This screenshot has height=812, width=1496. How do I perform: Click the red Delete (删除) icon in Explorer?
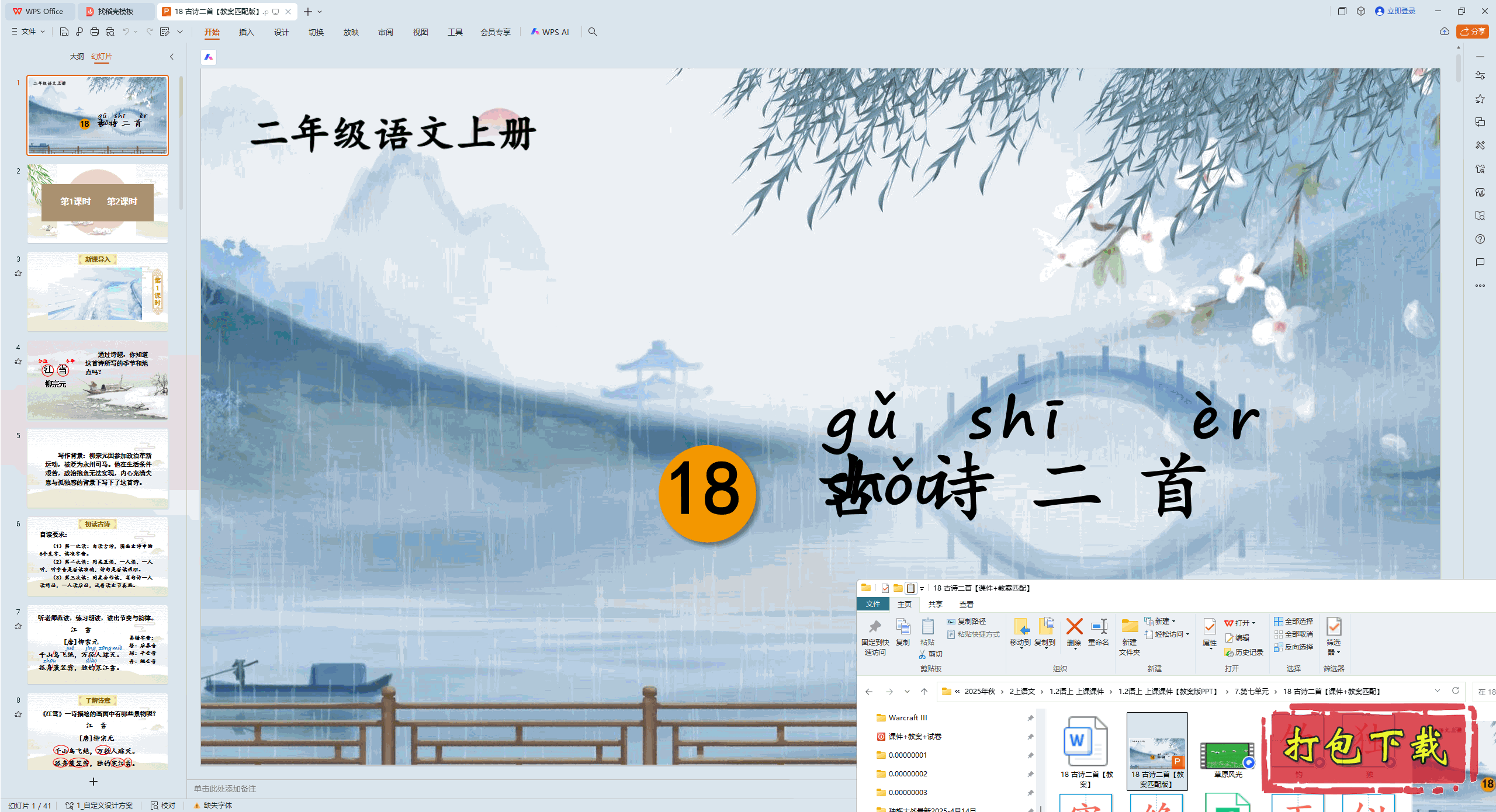1074,627
